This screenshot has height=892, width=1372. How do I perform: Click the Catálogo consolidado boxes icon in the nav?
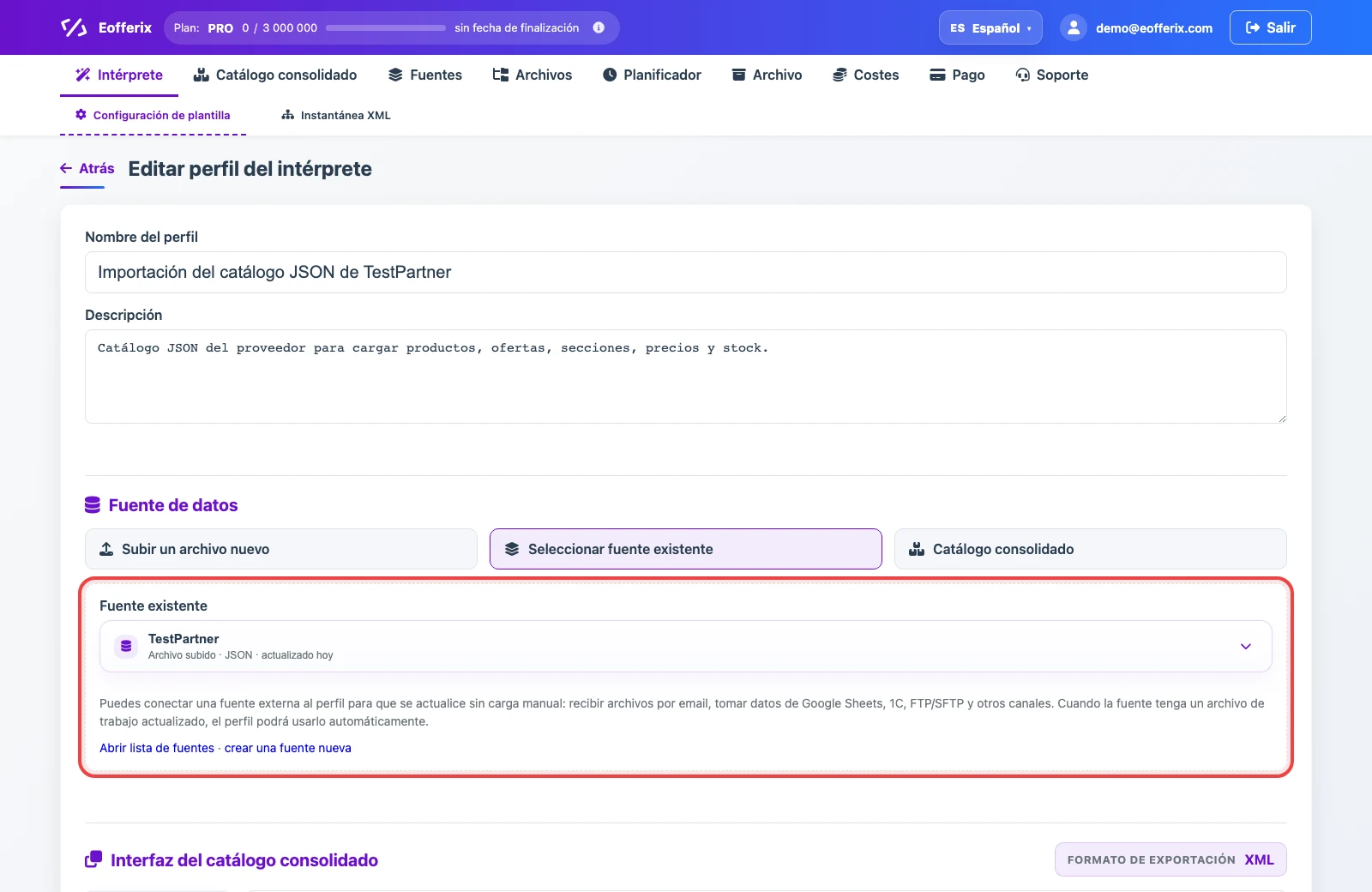click(202, 75)
